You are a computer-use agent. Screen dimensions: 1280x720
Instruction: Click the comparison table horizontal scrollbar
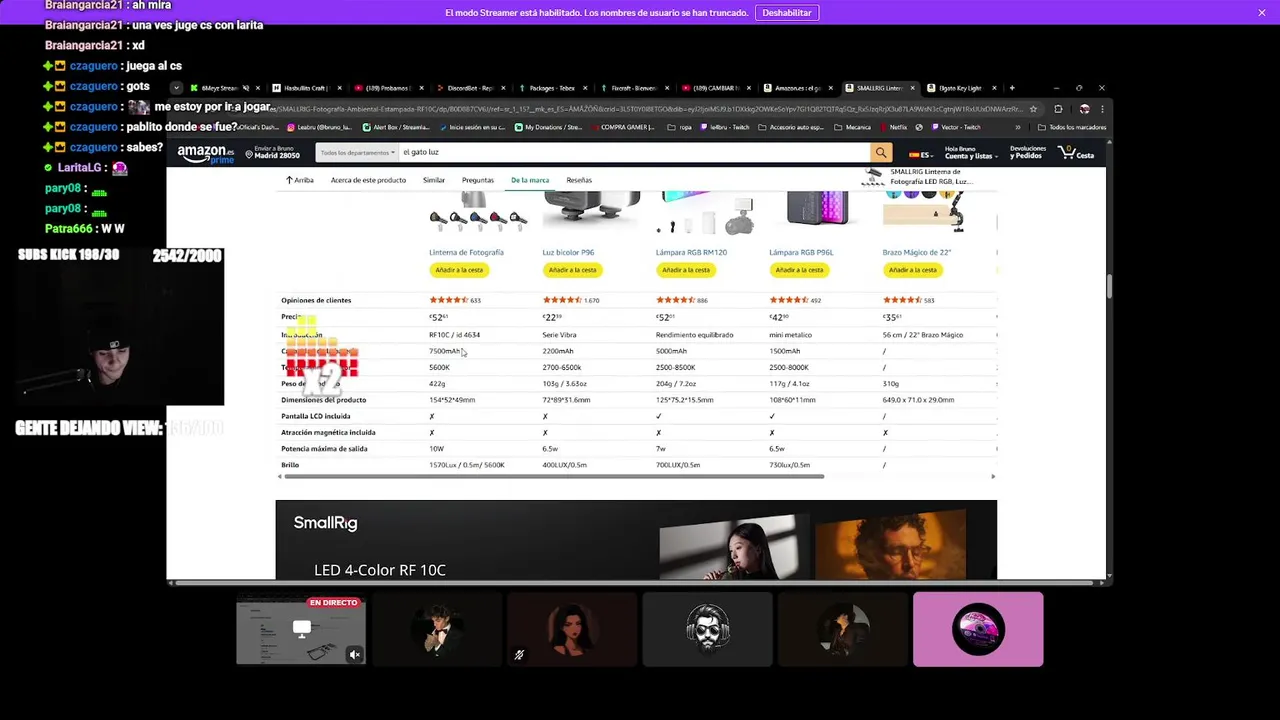(x=554, y=476)
